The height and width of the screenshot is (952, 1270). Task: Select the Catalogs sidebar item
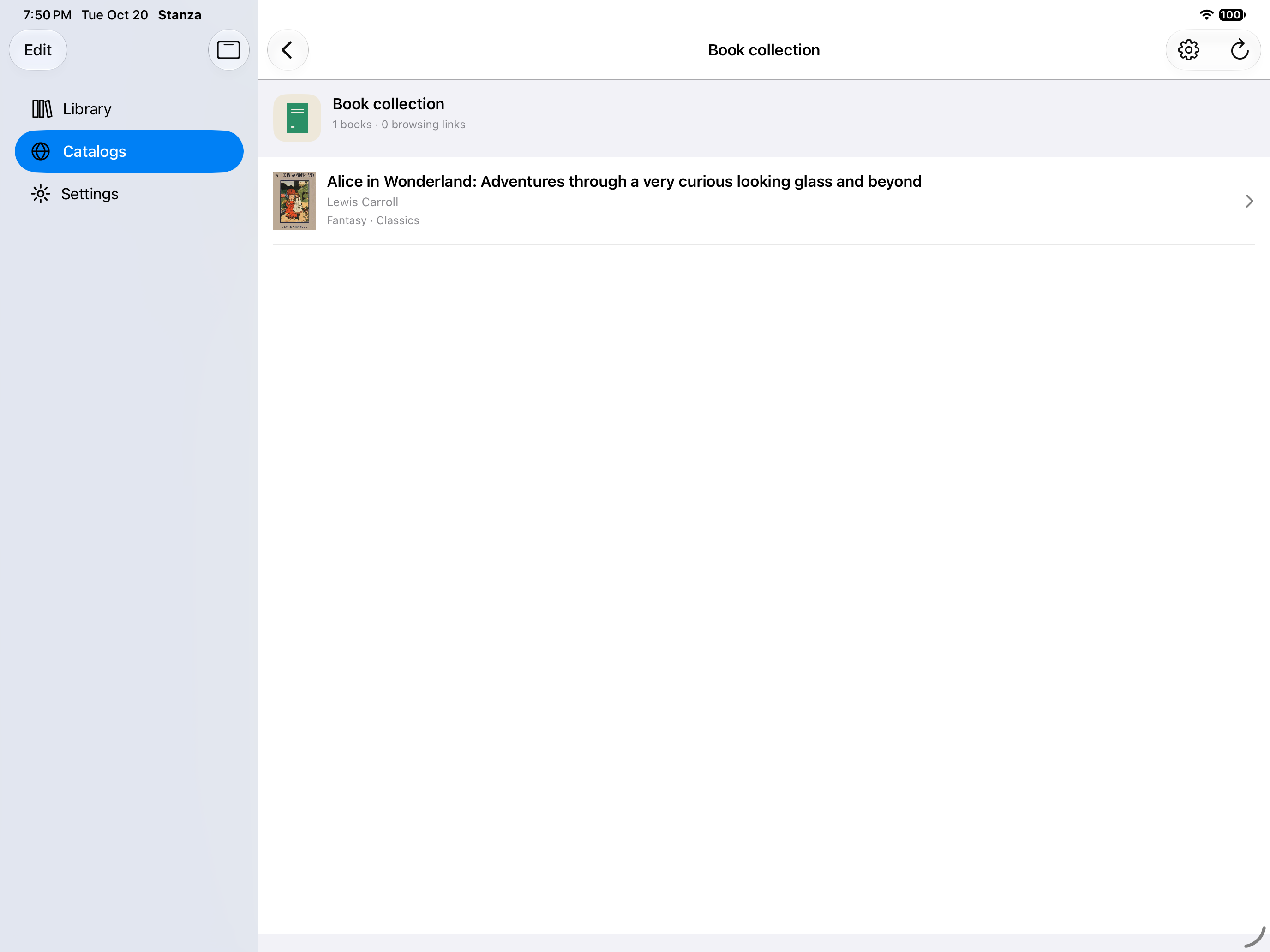pyautogui.click(x=129, y=151)
